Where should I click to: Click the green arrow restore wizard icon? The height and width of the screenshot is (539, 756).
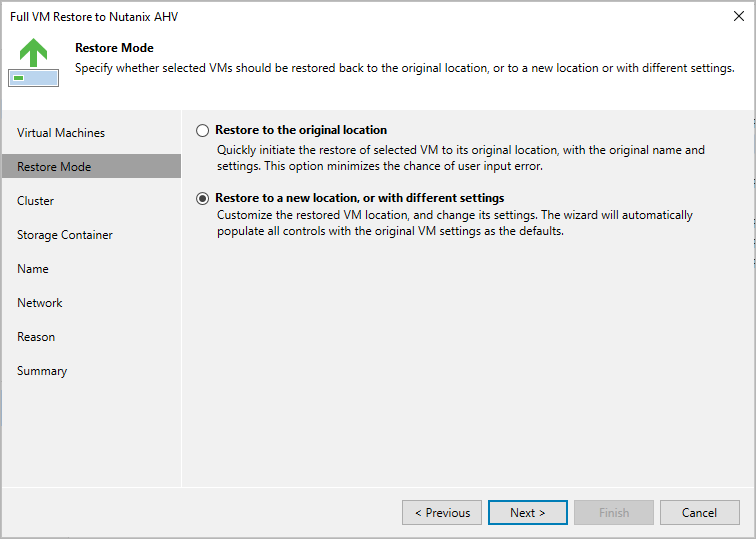tap(33, 62)
